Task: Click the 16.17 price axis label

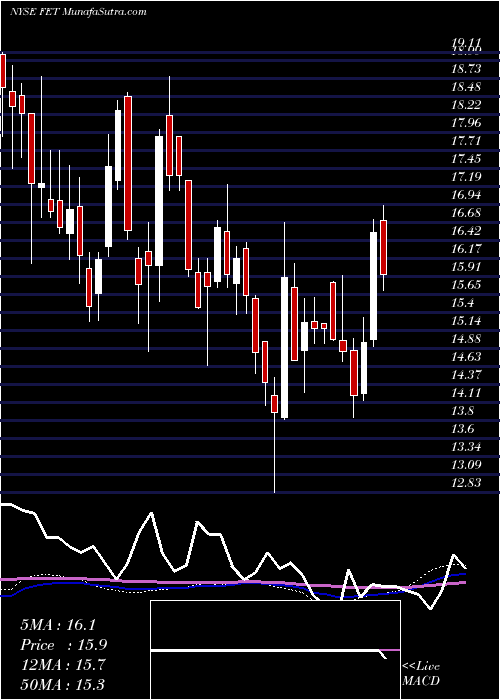Action: click(466, 249)
